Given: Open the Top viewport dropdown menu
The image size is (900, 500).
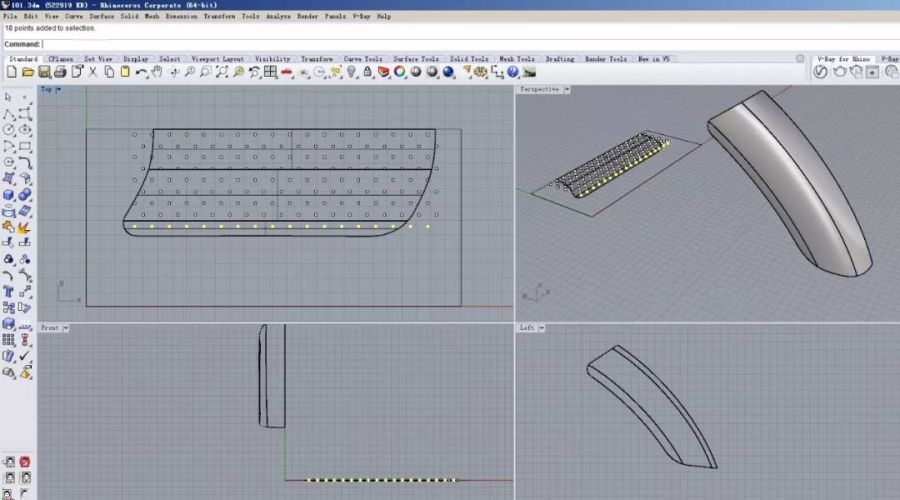Looking at the screenshot, I should click(x=59, y=90).
